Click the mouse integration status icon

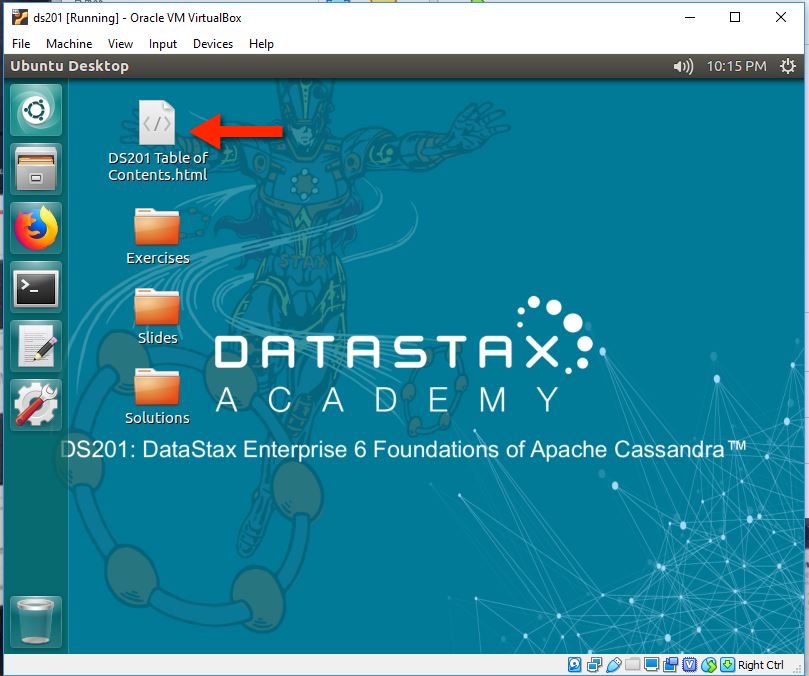709,665
